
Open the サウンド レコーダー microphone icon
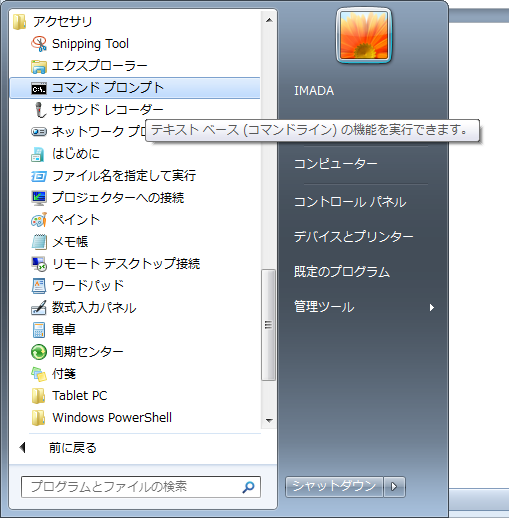pyautogui.click(x=40, y=110)
